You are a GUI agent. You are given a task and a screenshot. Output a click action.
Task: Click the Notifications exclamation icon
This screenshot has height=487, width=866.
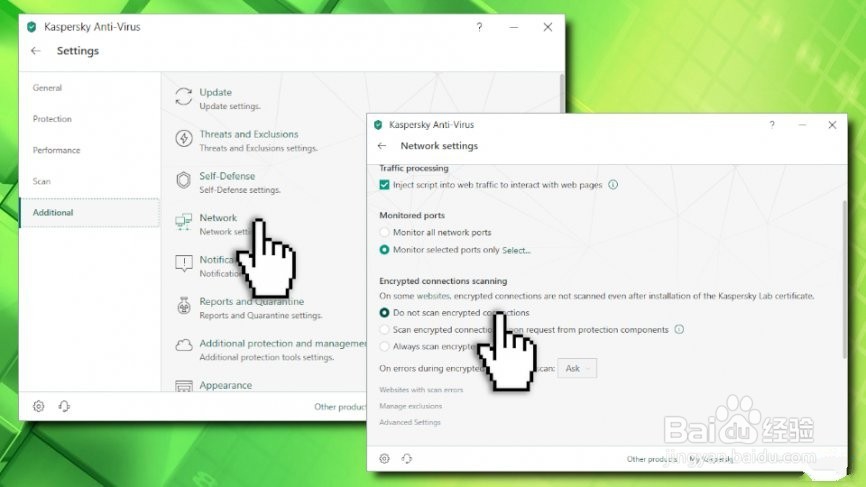(184, 263)
